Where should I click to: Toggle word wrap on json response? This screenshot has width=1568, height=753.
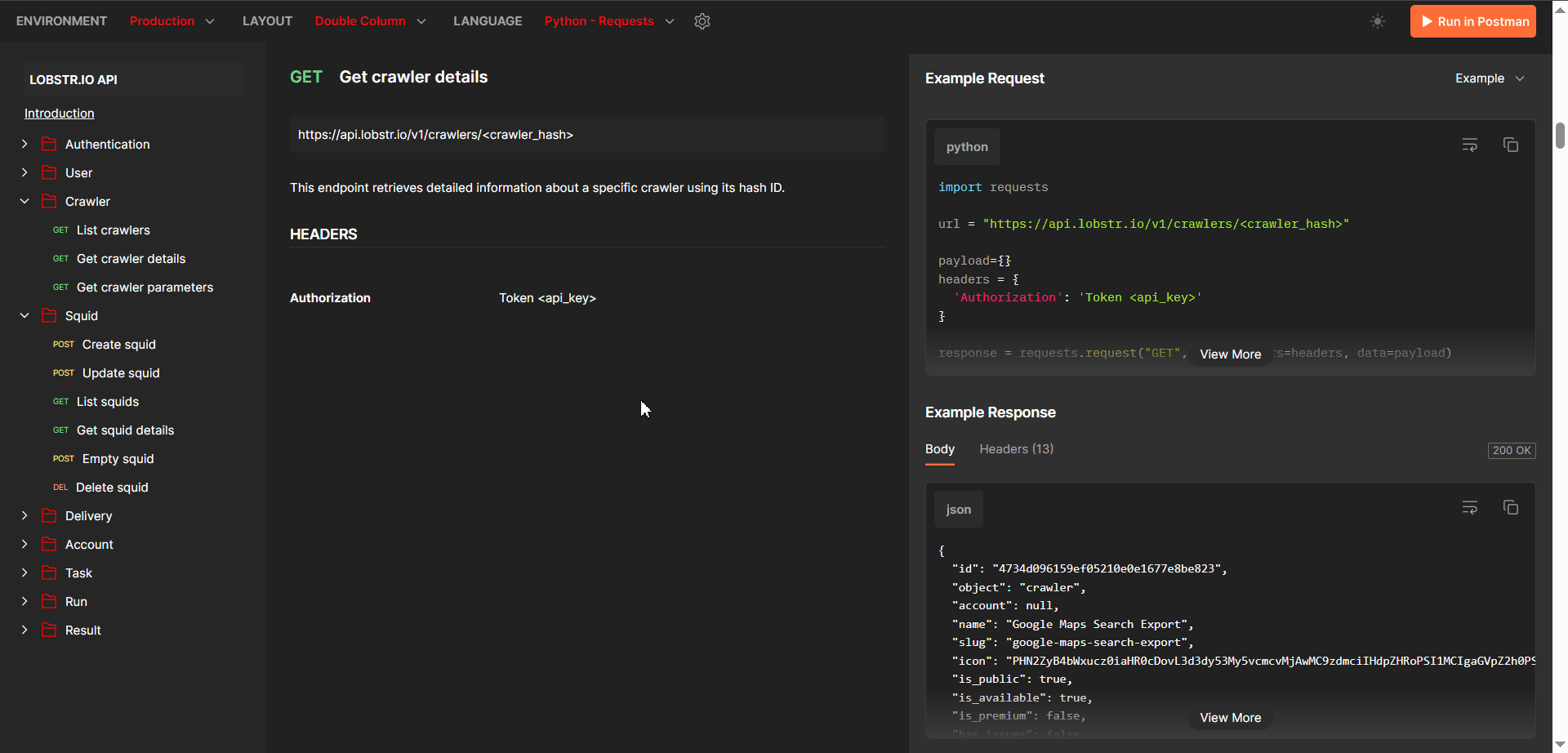(1470, 507)
